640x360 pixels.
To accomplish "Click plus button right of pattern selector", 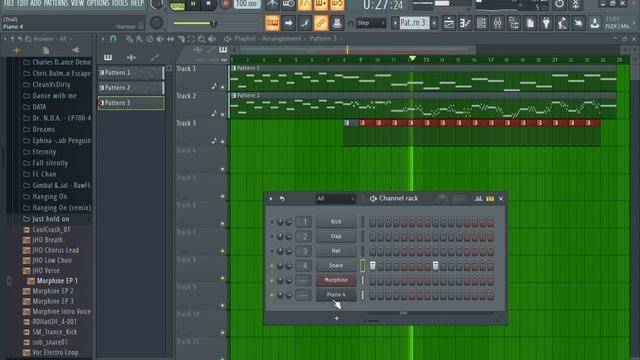I will (434, 23).
